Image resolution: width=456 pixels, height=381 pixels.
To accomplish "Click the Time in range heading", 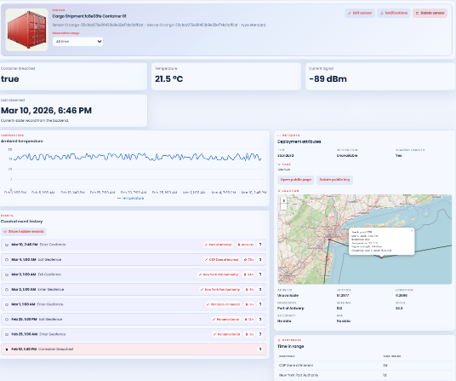I will coord(291,346).
